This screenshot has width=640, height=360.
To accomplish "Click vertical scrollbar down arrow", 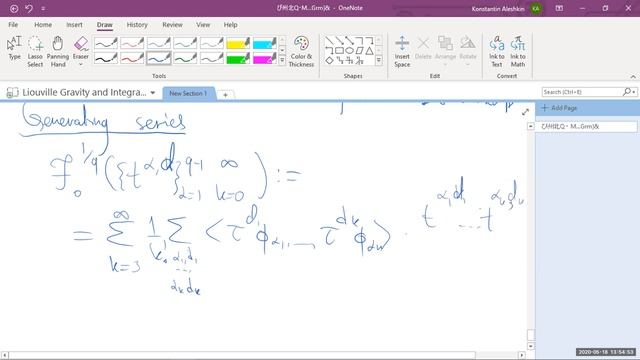I will tap(531, 346).
